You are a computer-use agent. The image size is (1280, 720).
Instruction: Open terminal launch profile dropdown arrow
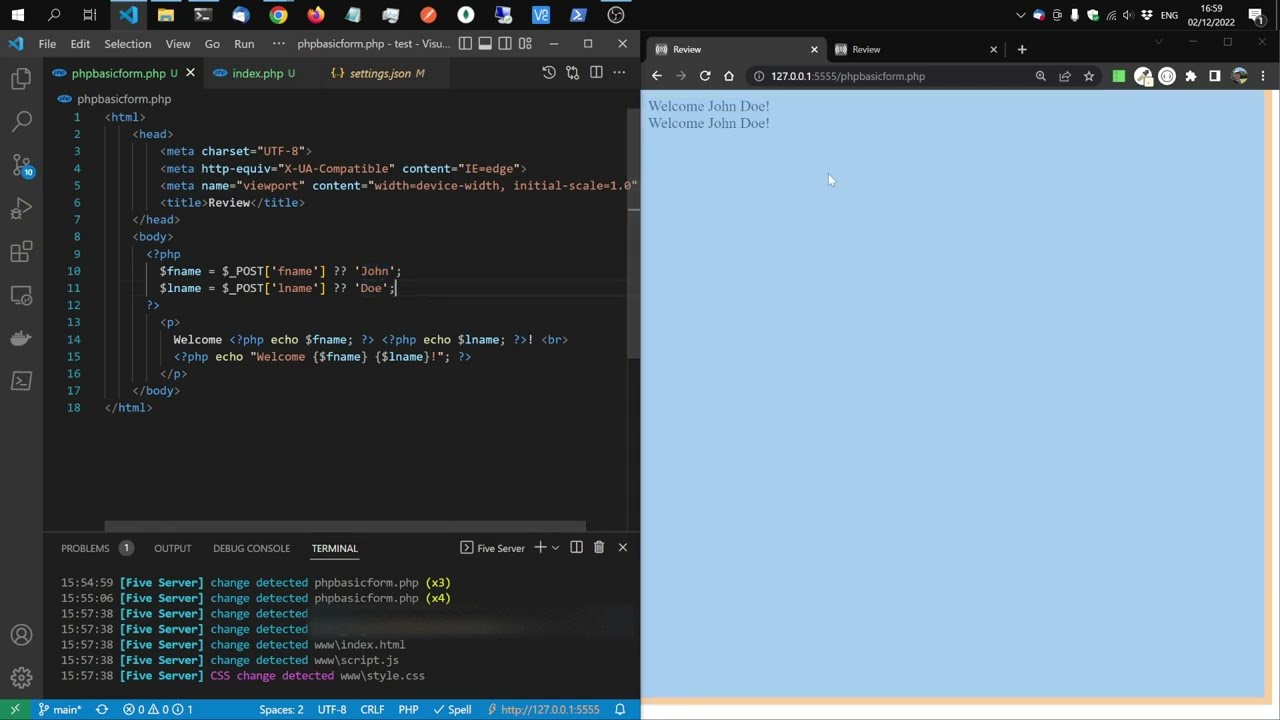pos(555,548)
